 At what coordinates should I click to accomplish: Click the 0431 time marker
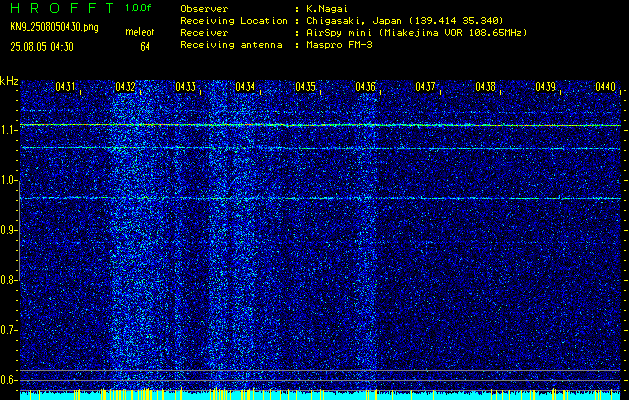point(65,86)
